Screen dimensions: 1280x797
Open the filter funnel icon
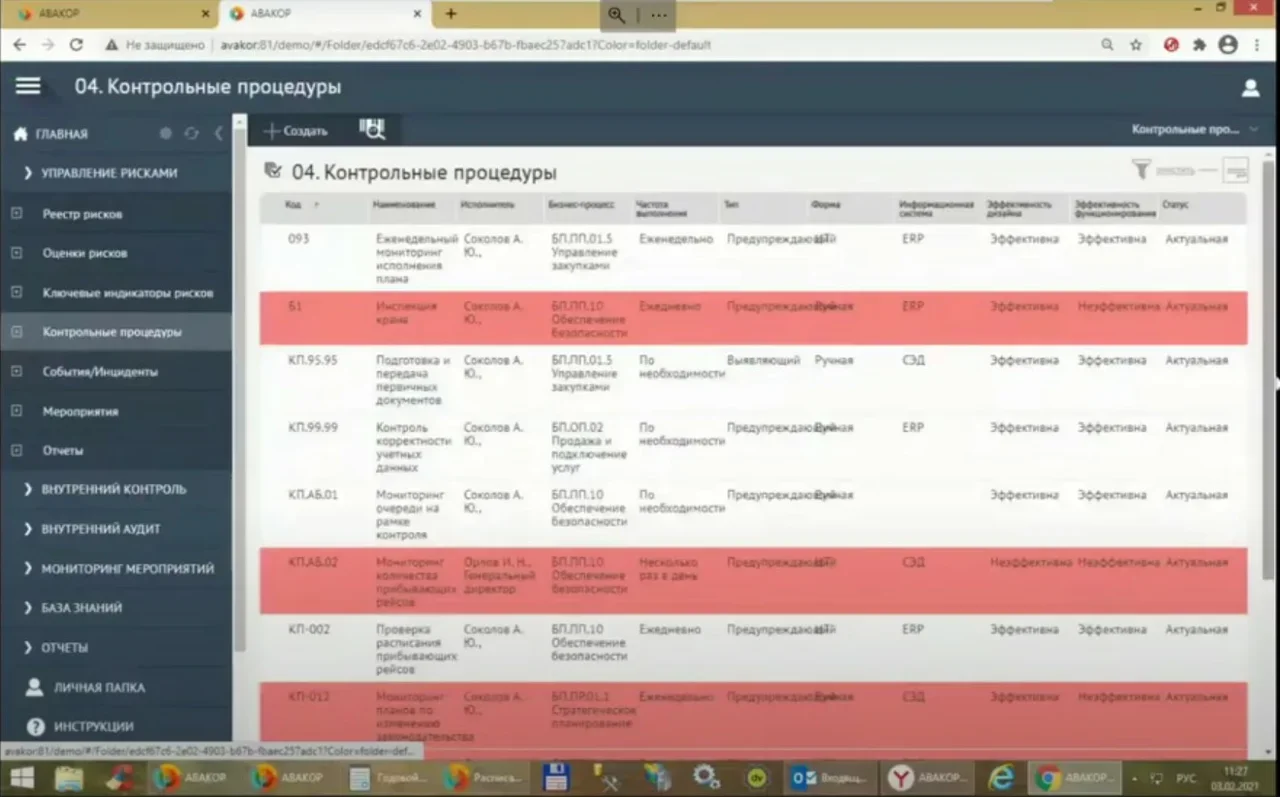tap(1140, 170)
